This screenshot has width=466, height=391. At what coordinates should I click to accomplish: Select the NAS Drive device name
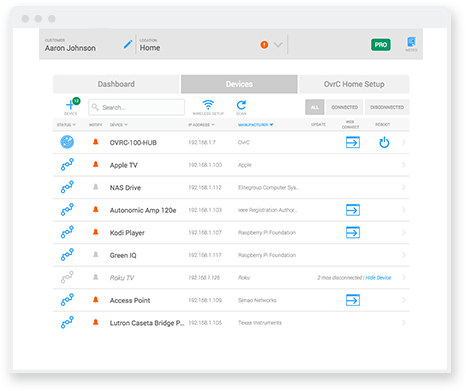point(125,188)
